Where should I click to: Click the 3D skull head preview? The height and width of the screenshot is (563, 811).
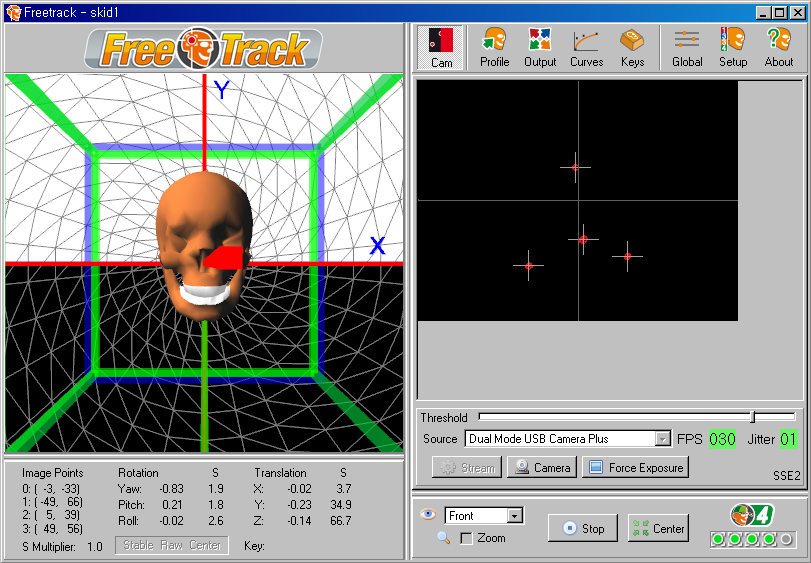203,243
